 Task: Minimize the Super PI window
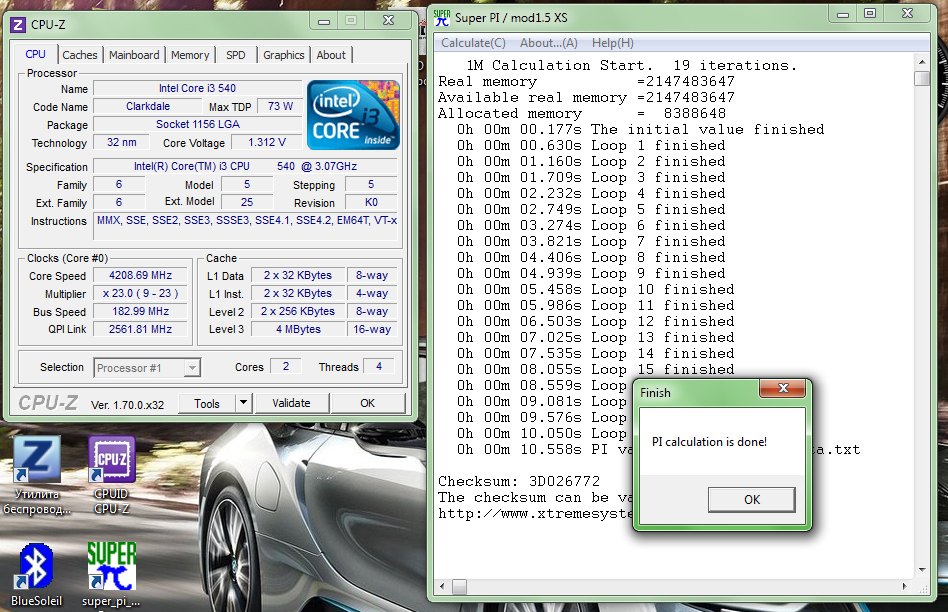point(843,13)
